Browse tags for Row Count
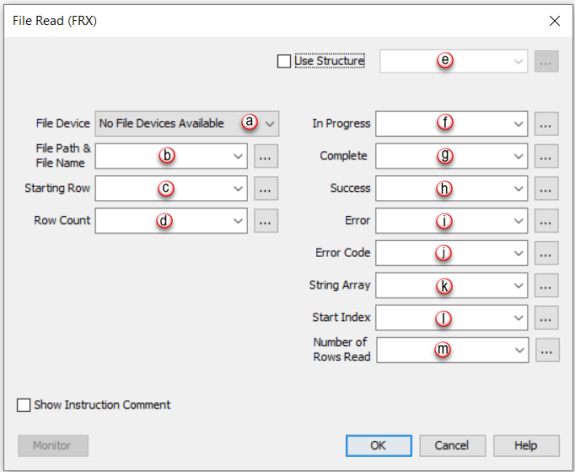 266,221
